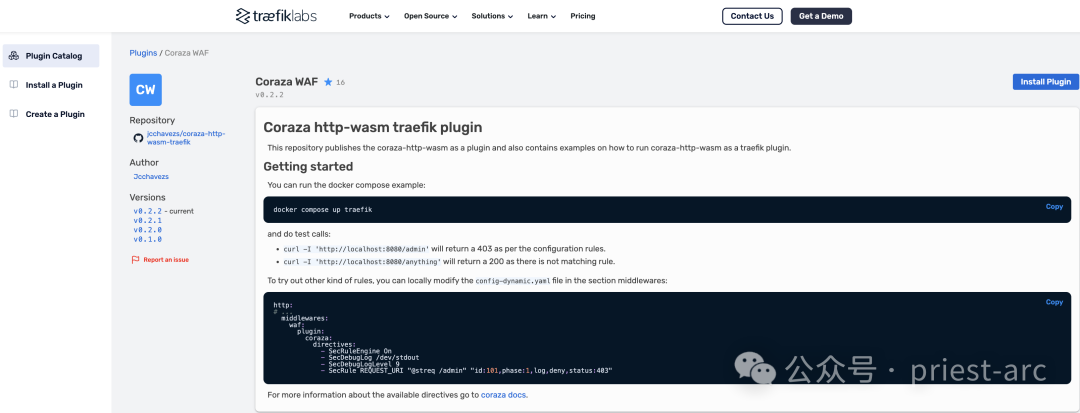The image size is (1080, 413).
Task: Click Report an issue link
Action: click(x=166, y=260)
